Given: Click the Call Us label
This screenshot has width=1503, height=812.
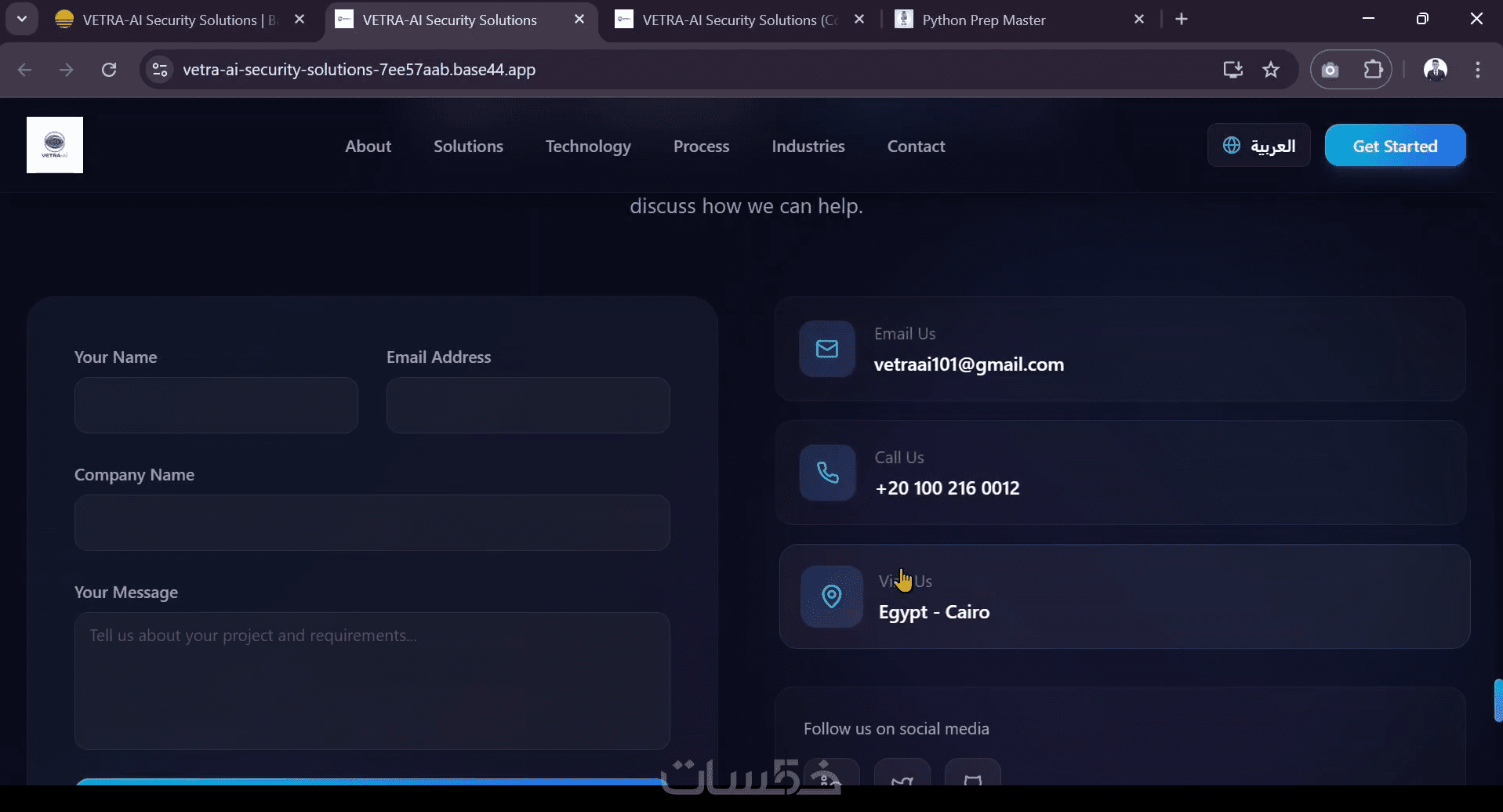Looking at the screenshot, I should [899, 458].
